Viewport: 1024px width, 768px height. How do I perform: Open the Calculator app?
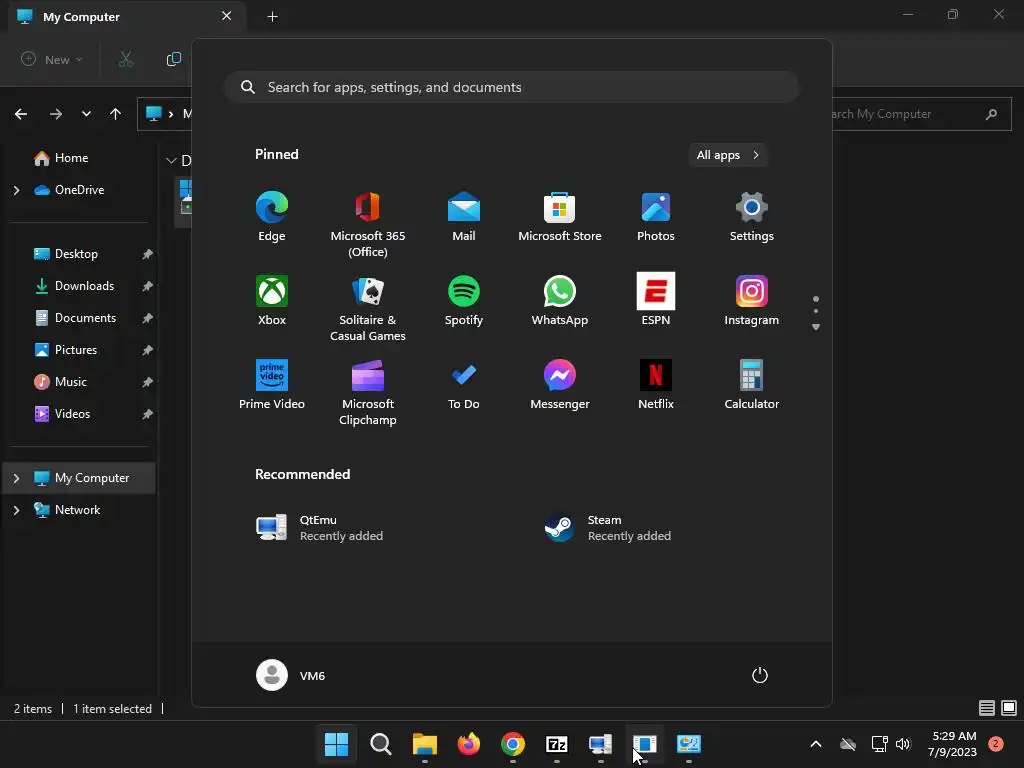point(752,385)
